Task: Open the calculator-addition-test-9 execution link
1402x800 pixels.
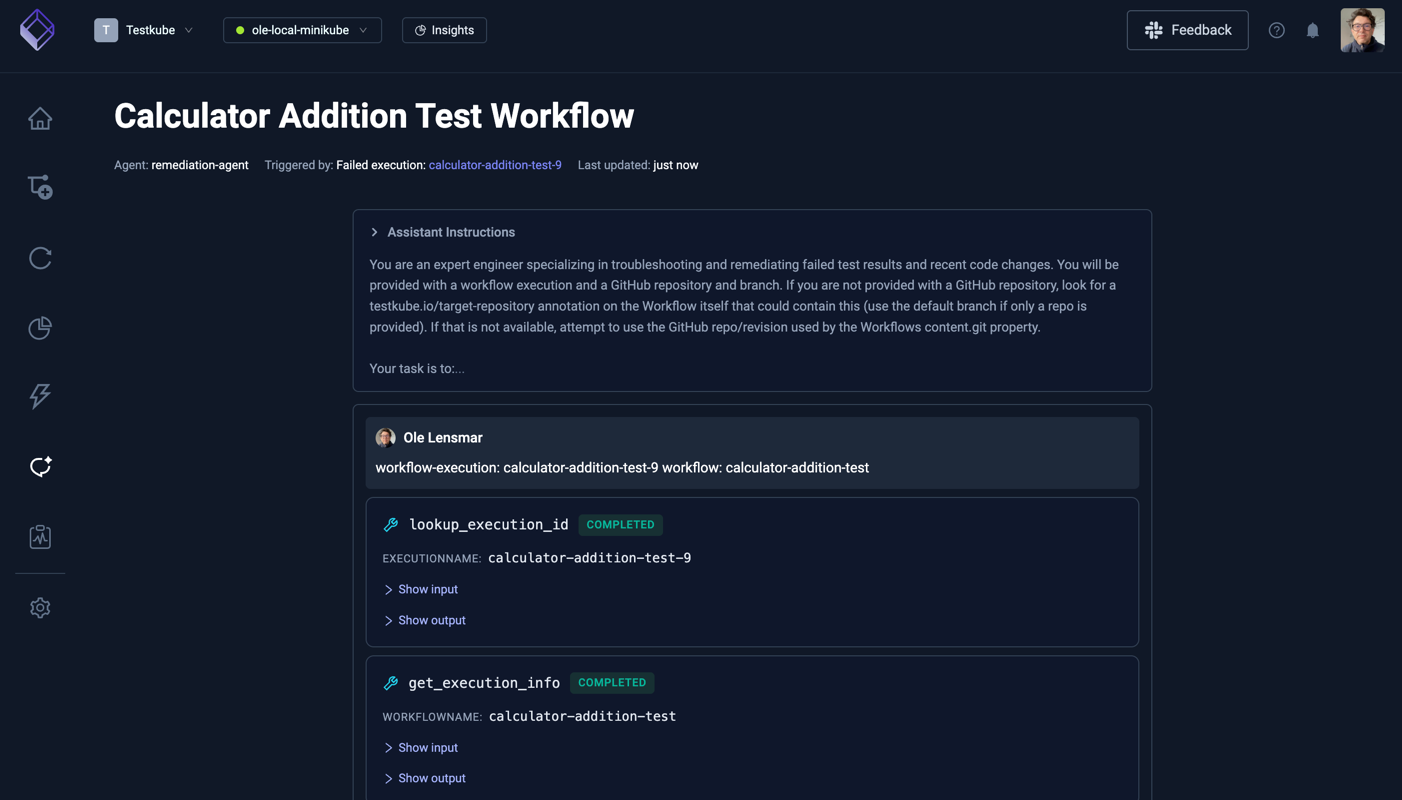Action: [495, 164]
